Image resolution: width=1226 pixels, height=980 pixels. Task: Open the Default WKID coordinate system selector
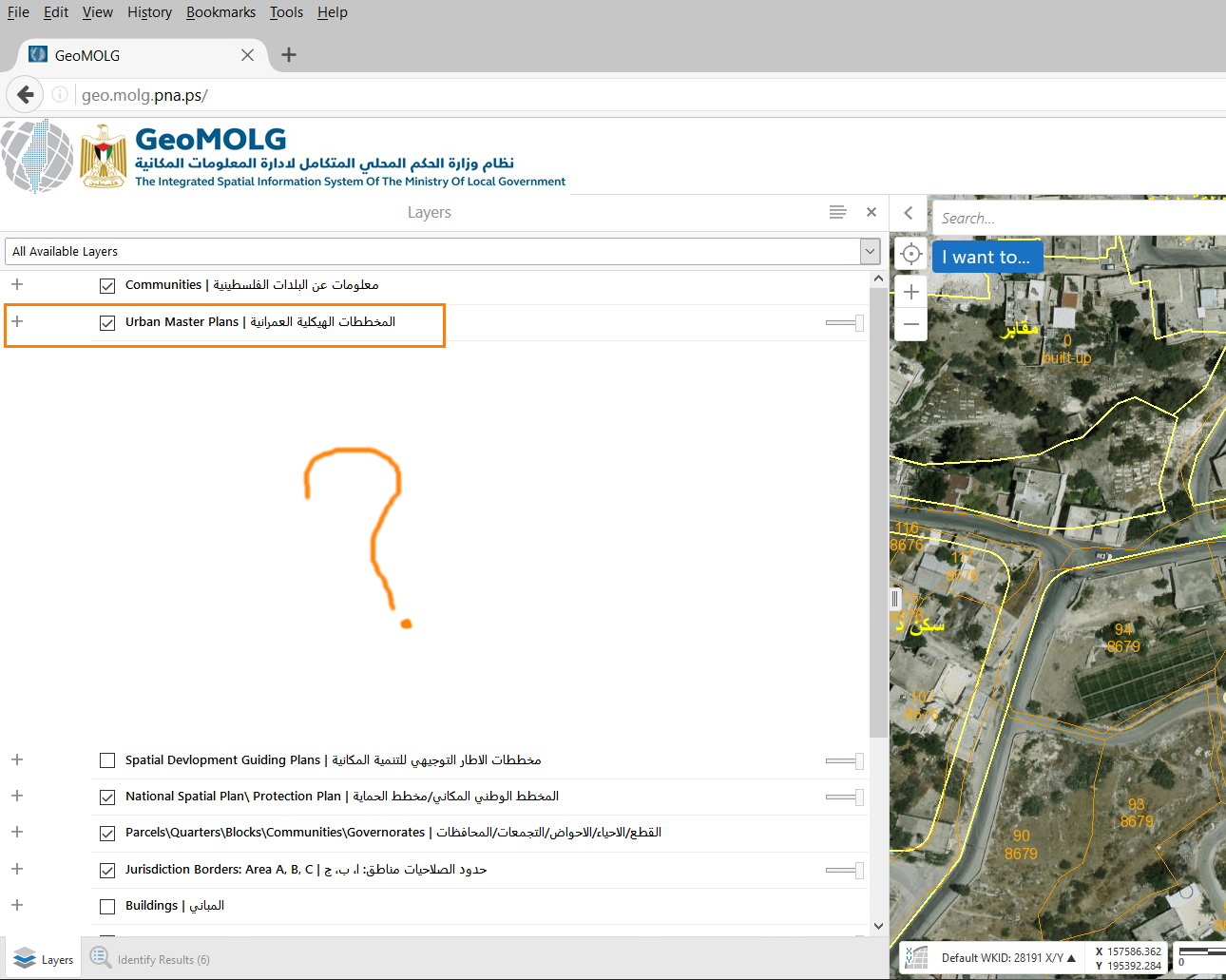[x=1008, y=957]
